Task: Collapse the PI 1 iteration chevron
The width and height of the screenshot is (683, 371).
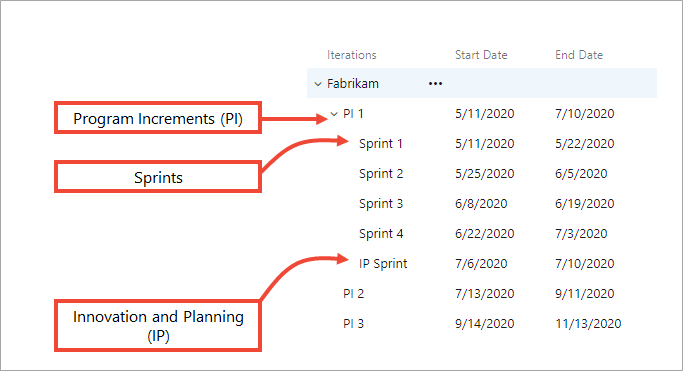Action: 334,114
